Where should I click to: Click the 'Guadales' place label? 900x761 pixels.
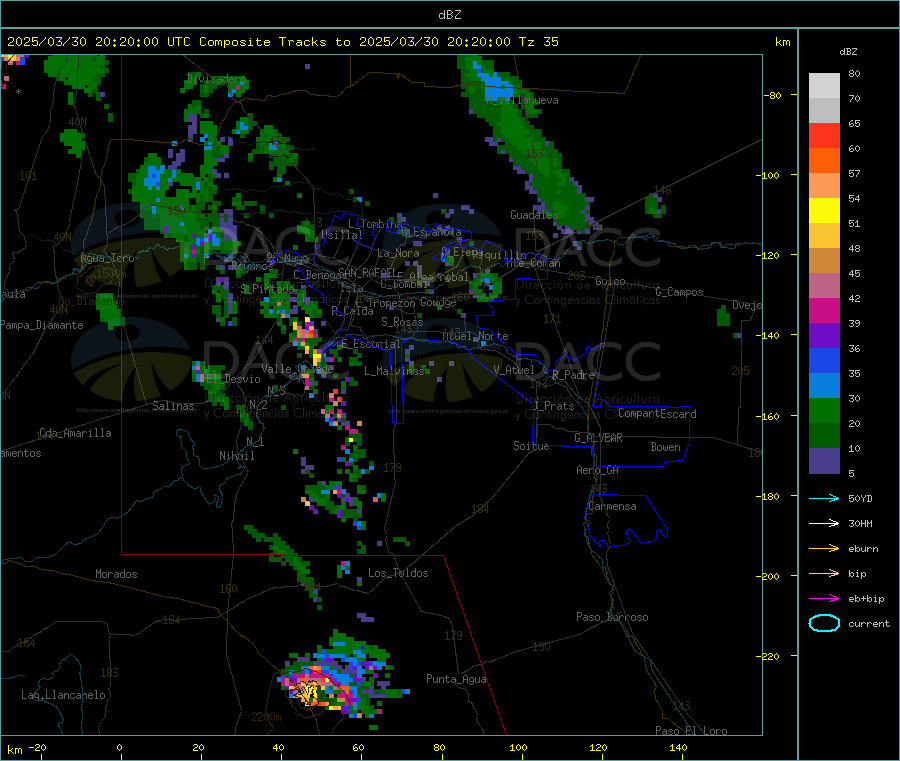[x=534, y=215]
